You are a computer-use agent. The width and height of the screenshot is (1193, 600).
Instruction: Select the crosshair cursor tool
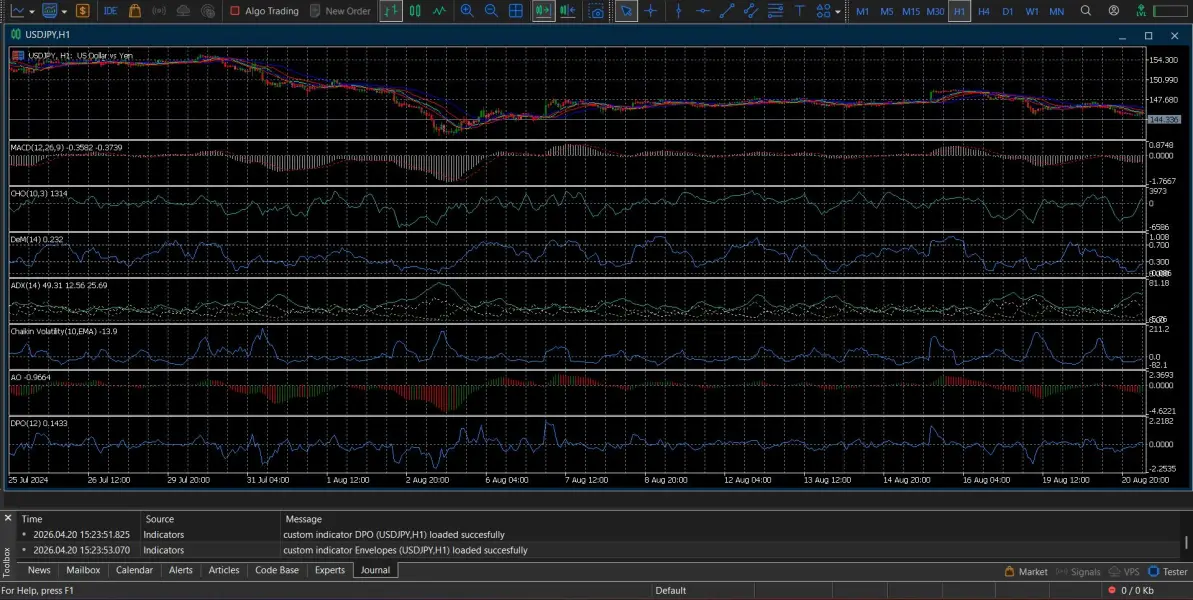coord(651,11)
